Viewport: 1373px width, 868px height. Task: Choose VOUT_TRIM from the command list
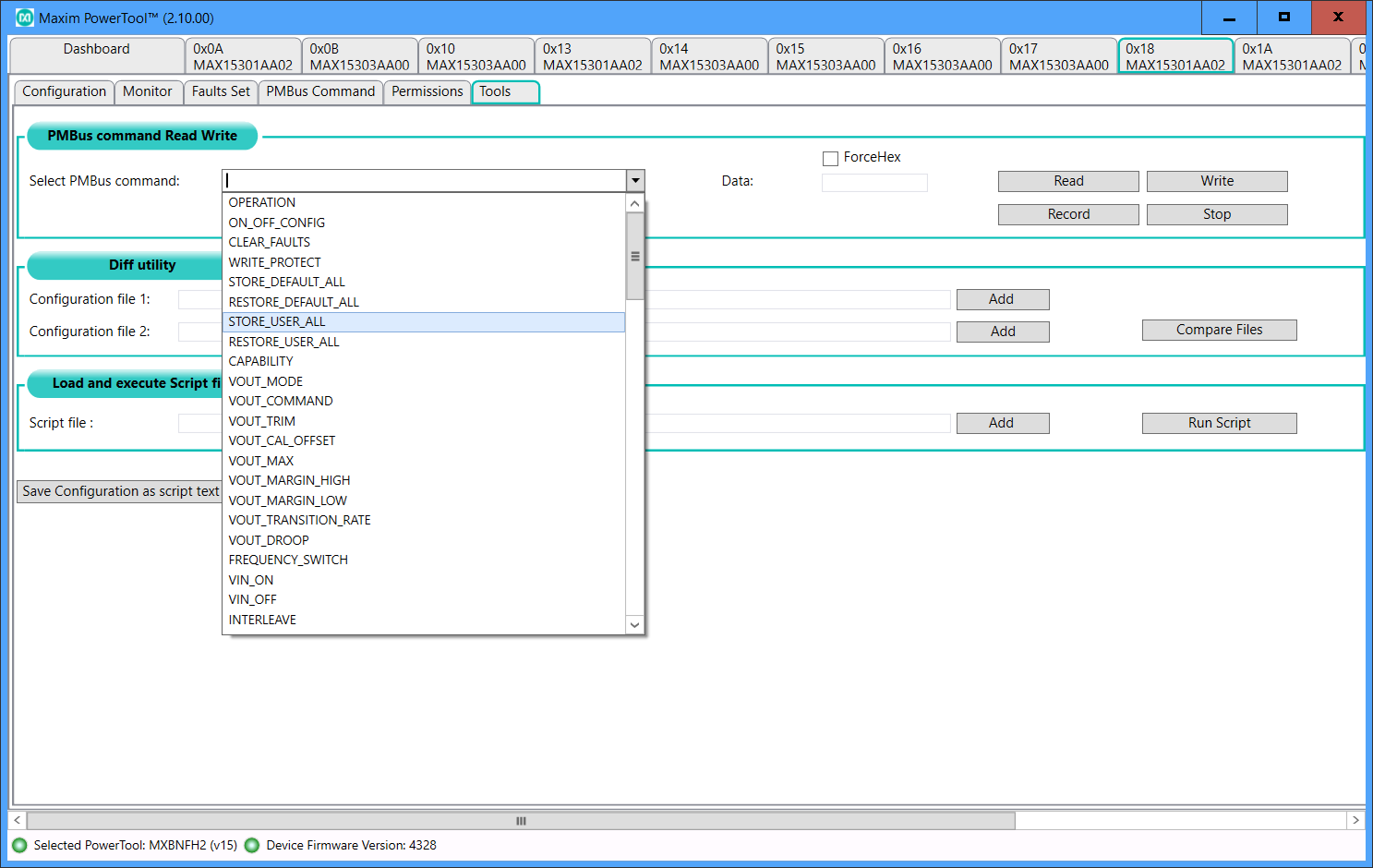[424, 421]
